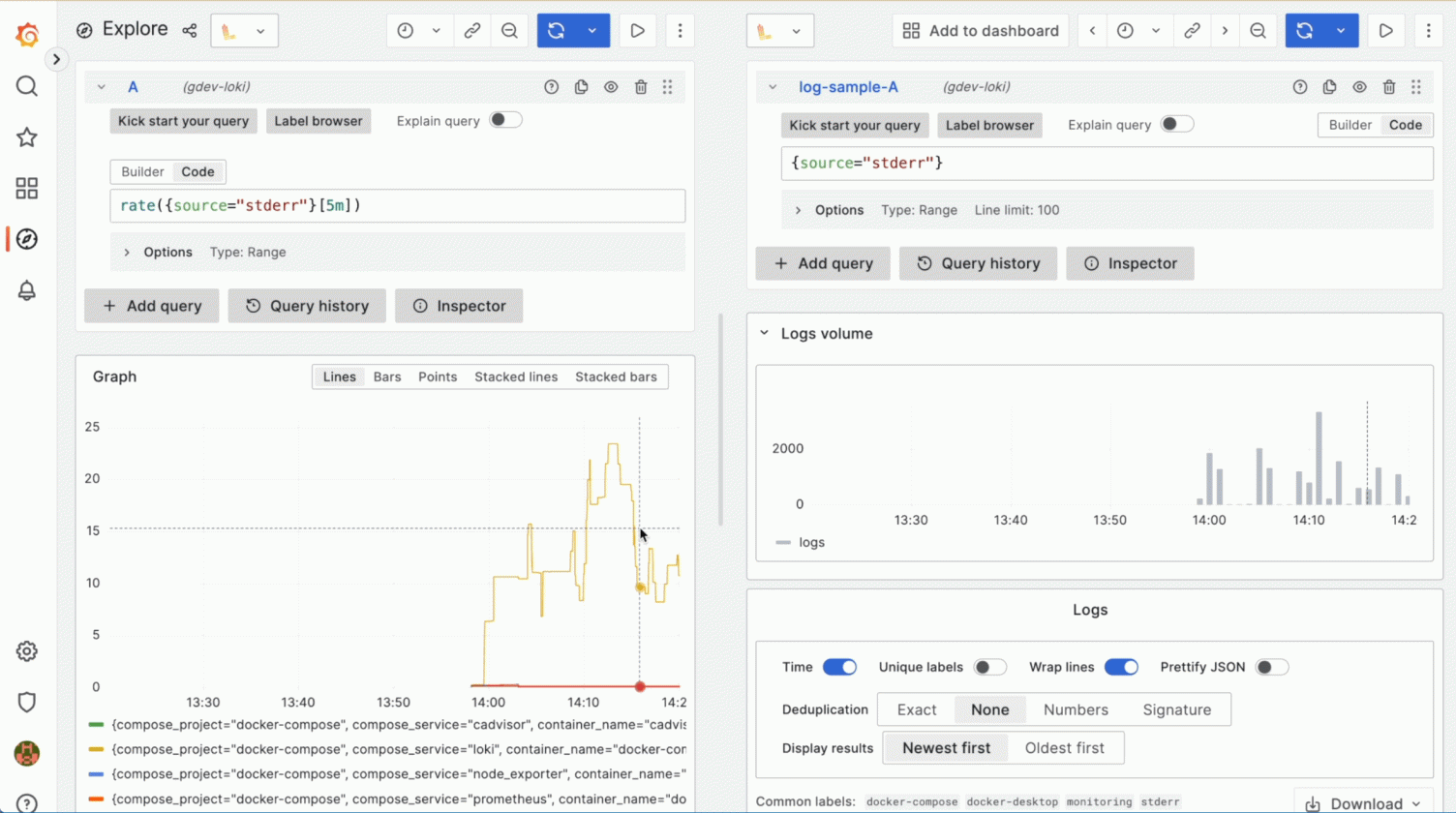The width and height of the screenshot is (1456, 813).
Task: Open the Dashboards icon in the sidebar
Action: pos(27,188)
